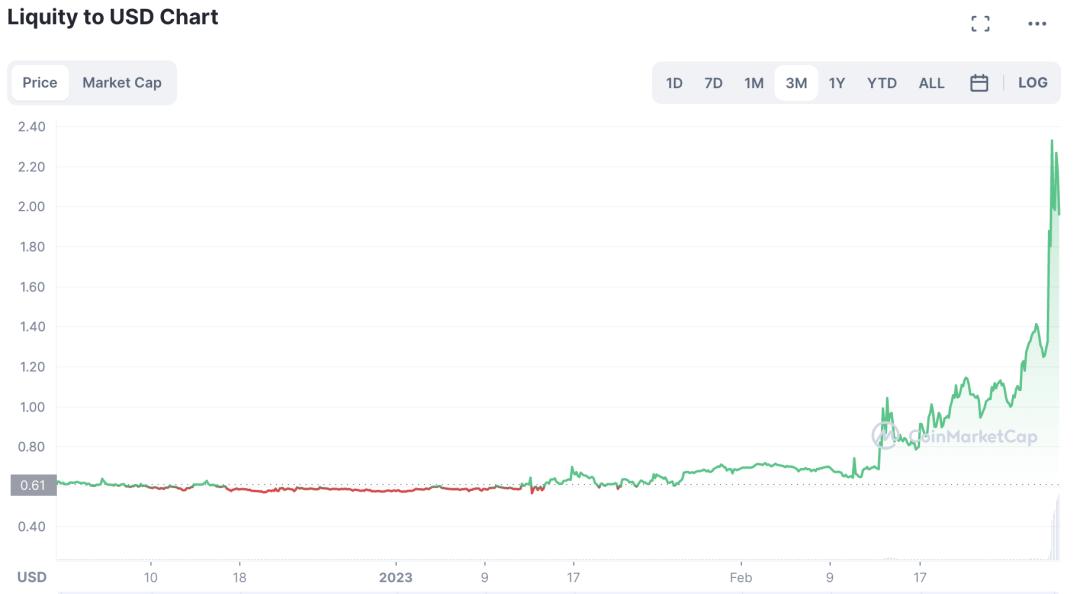Open the three-dot more options menu
1080x594 pixels.
1037,23
